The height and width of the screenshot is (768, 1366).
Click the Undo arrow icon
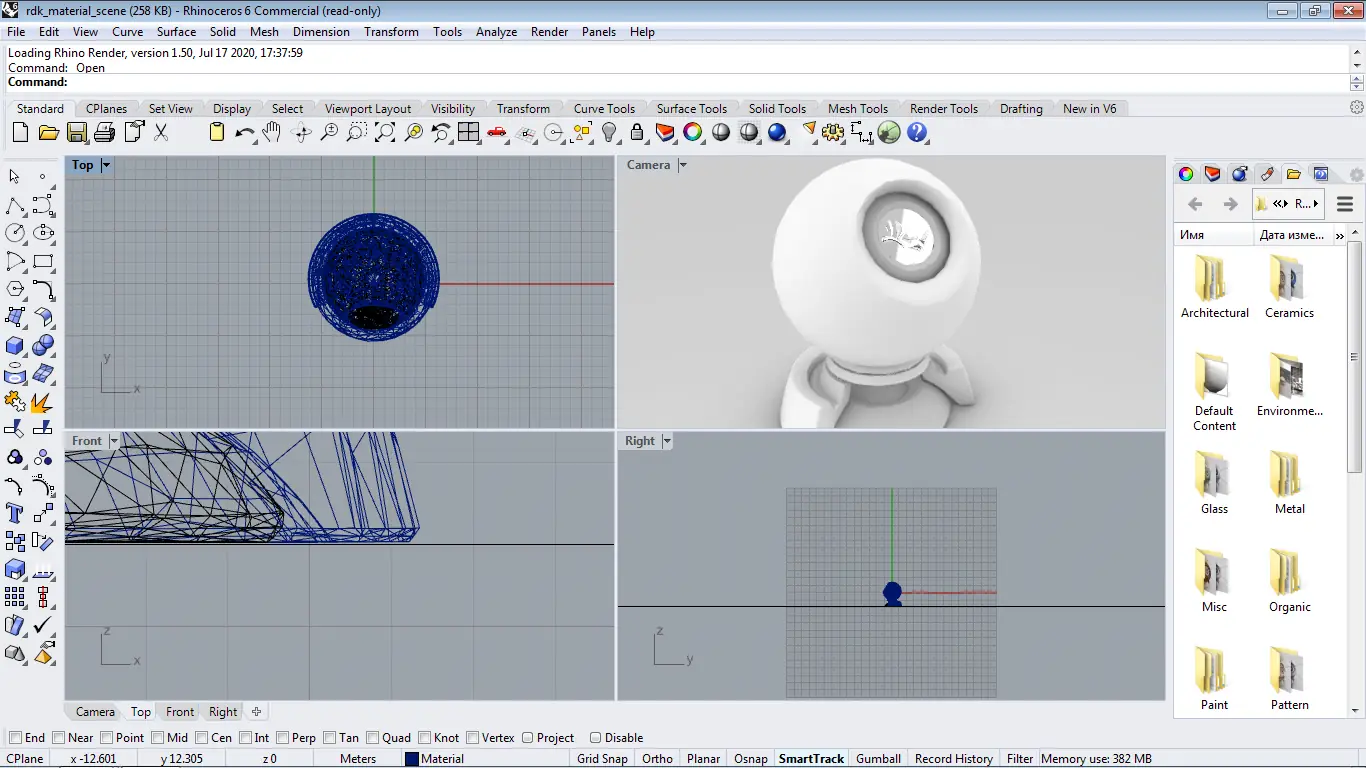tap(244, 132)
